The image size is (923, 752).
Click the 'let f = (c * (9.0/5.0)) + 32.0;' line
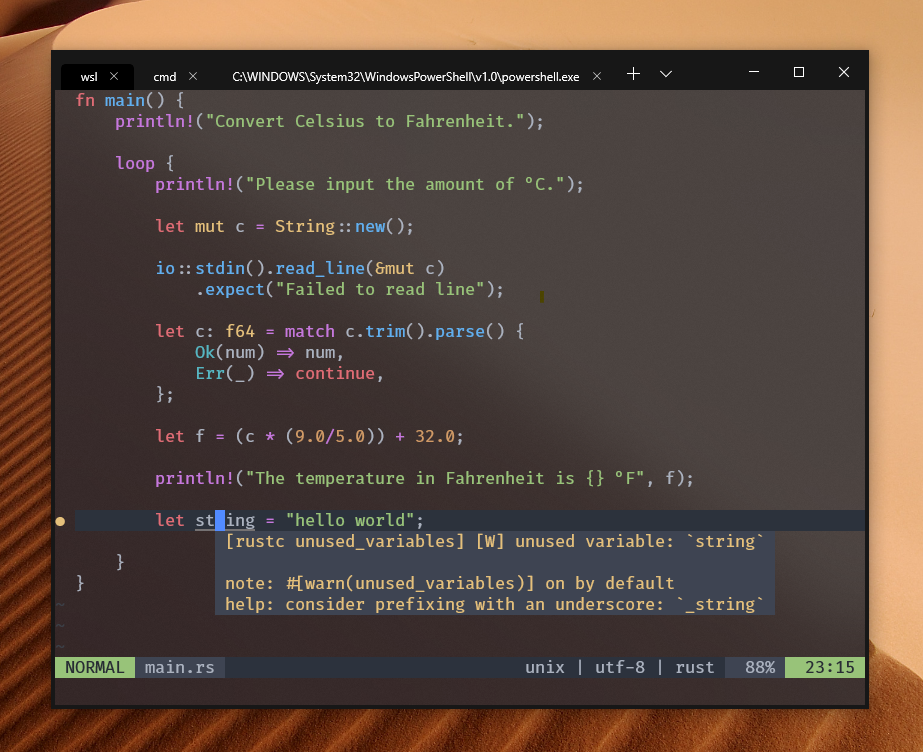coord(310,437)
